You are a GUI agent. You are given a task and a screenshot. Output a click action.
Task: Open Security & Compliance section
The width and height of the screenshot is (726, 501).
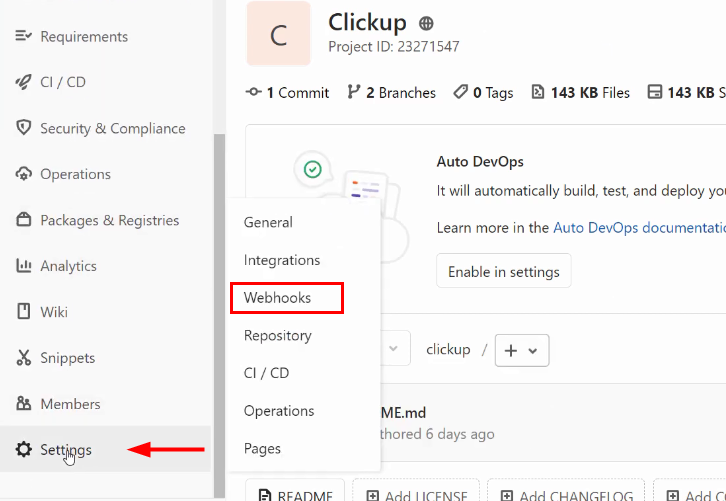tap(113, 128)
